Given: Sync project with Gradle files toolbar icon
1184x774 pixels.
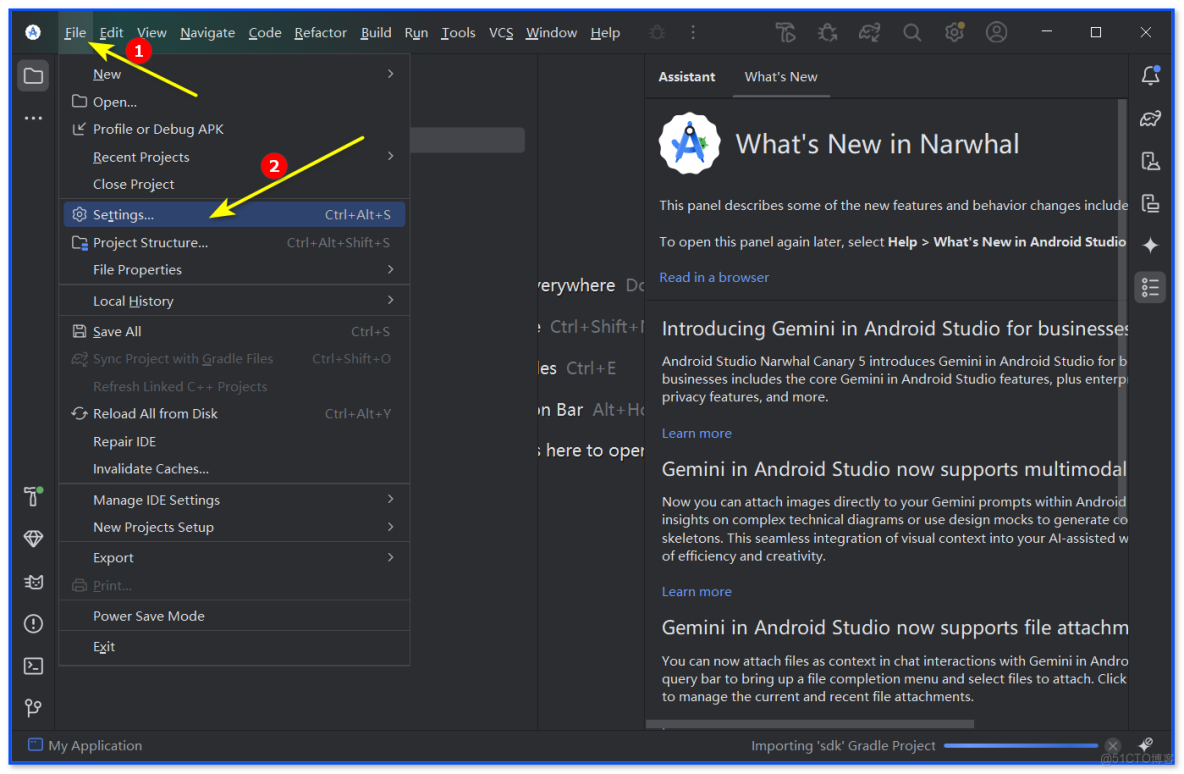Looking at the screenshot, I should pos(869,32).
